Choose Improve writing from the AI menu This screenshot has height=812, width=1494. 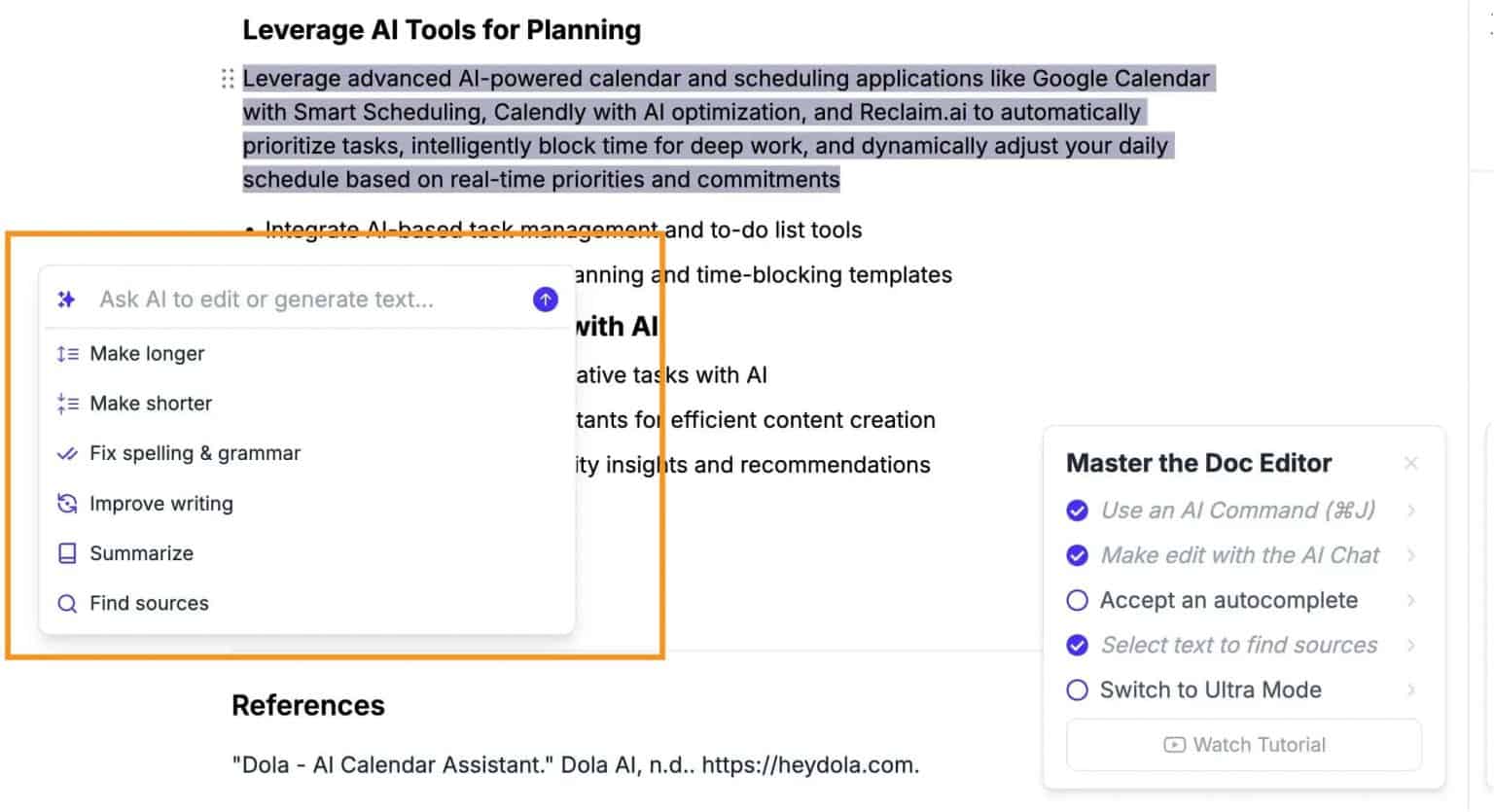160,503
